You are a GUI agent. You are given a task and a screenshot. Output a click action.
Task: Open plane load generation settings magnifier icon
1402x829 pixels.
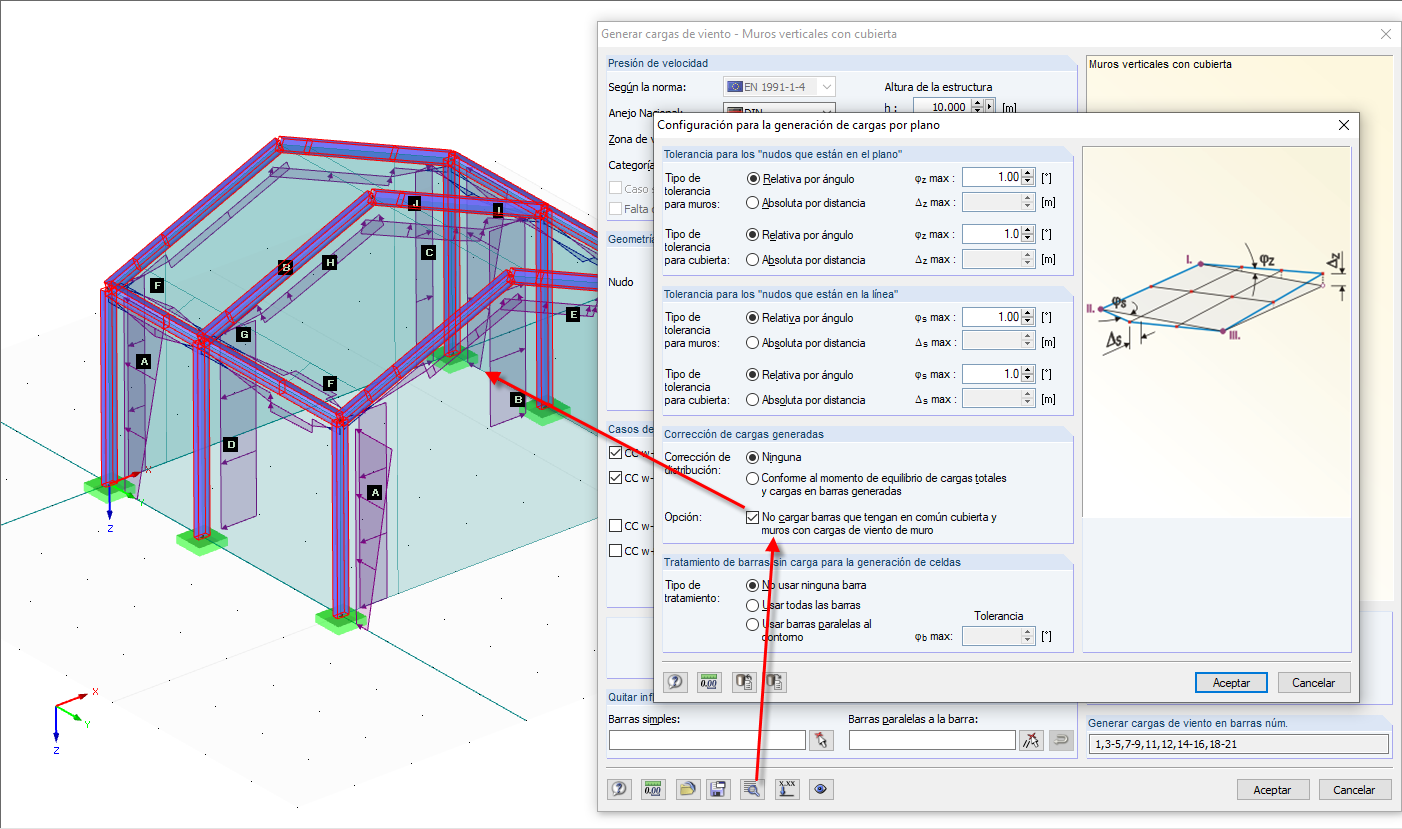click(x=752, y=789)
